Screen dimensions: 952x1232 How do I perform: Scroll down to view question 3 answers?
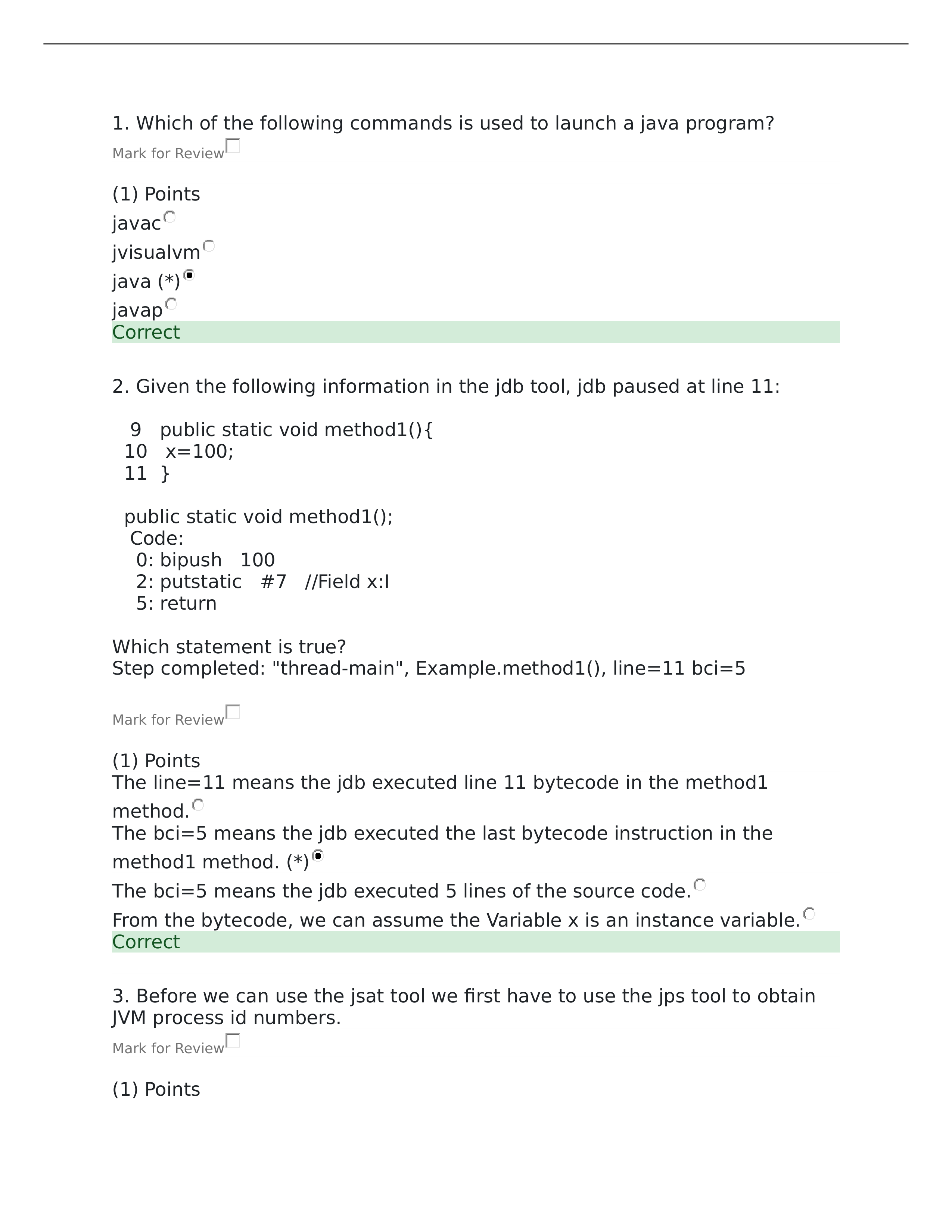[476, 1200]
